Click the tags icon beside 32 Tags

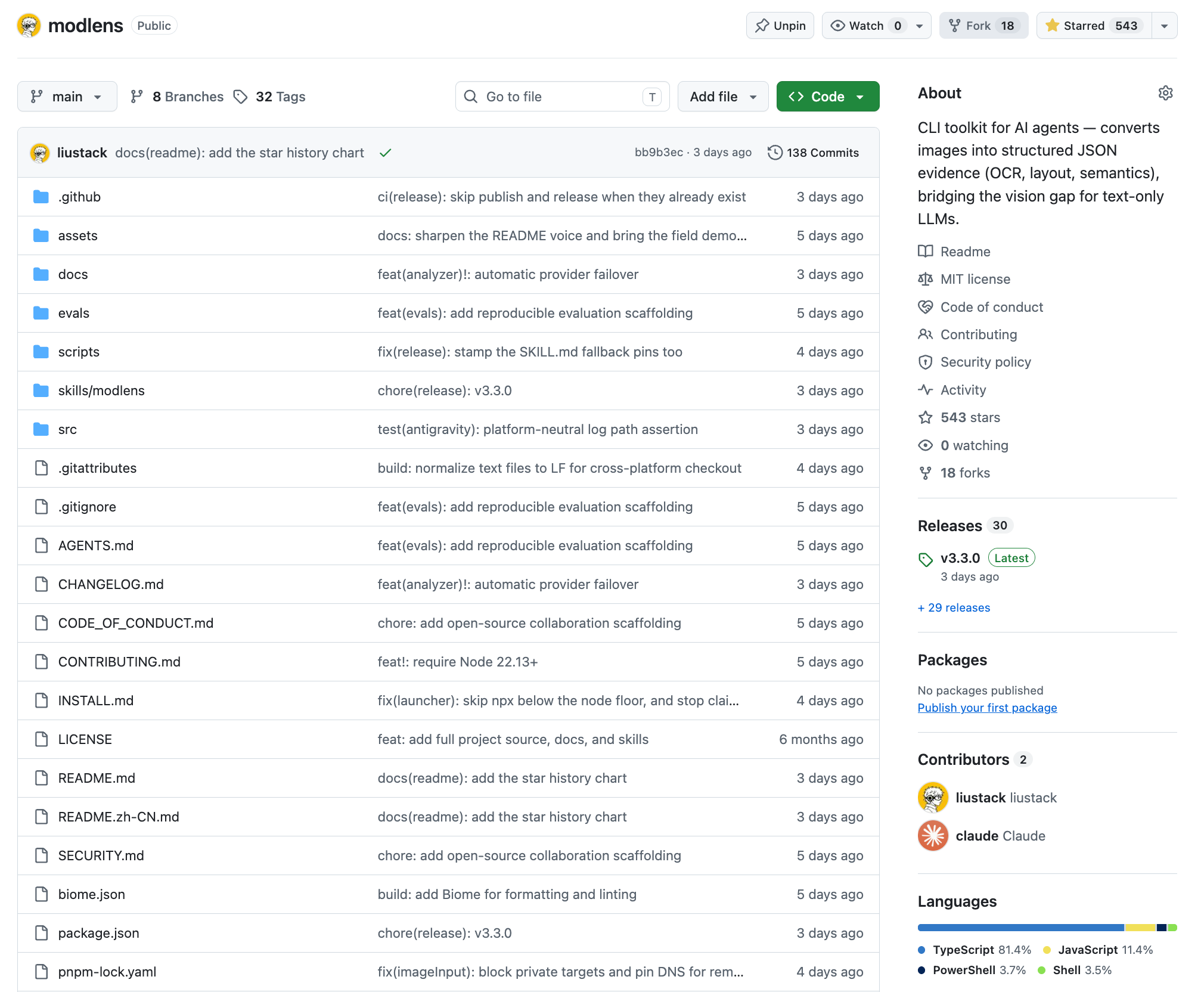[x=240, y=97]
